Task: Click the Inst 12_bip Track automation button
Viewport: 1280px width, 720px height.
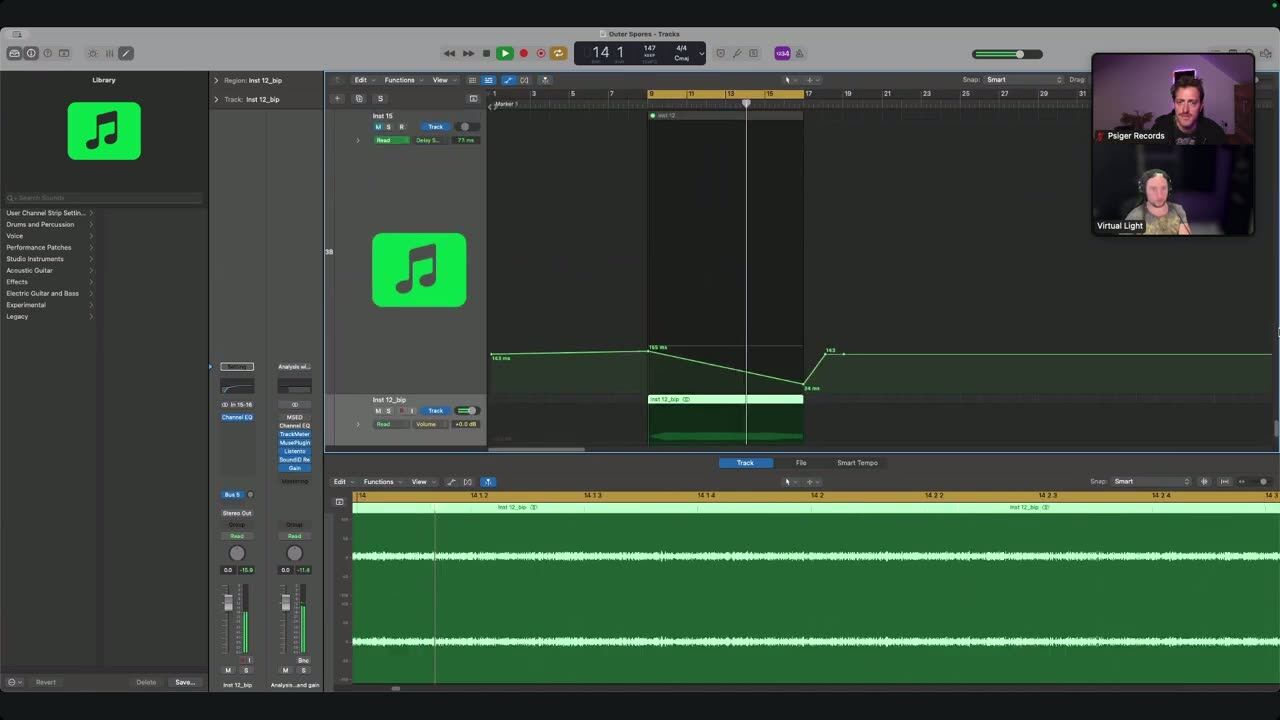Action: pos(435,411)
